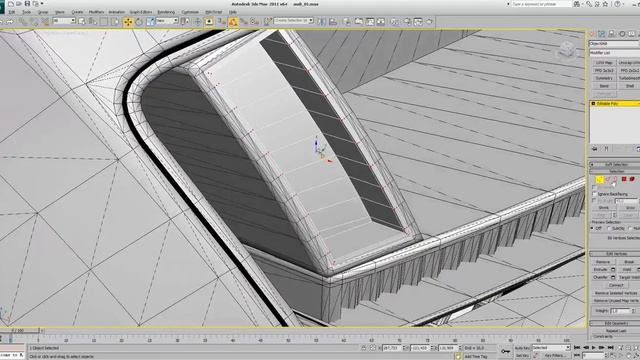Open the Modifiers menu
Image resolution: width=640 pixels, height=360 pixels.
(96, 12)
